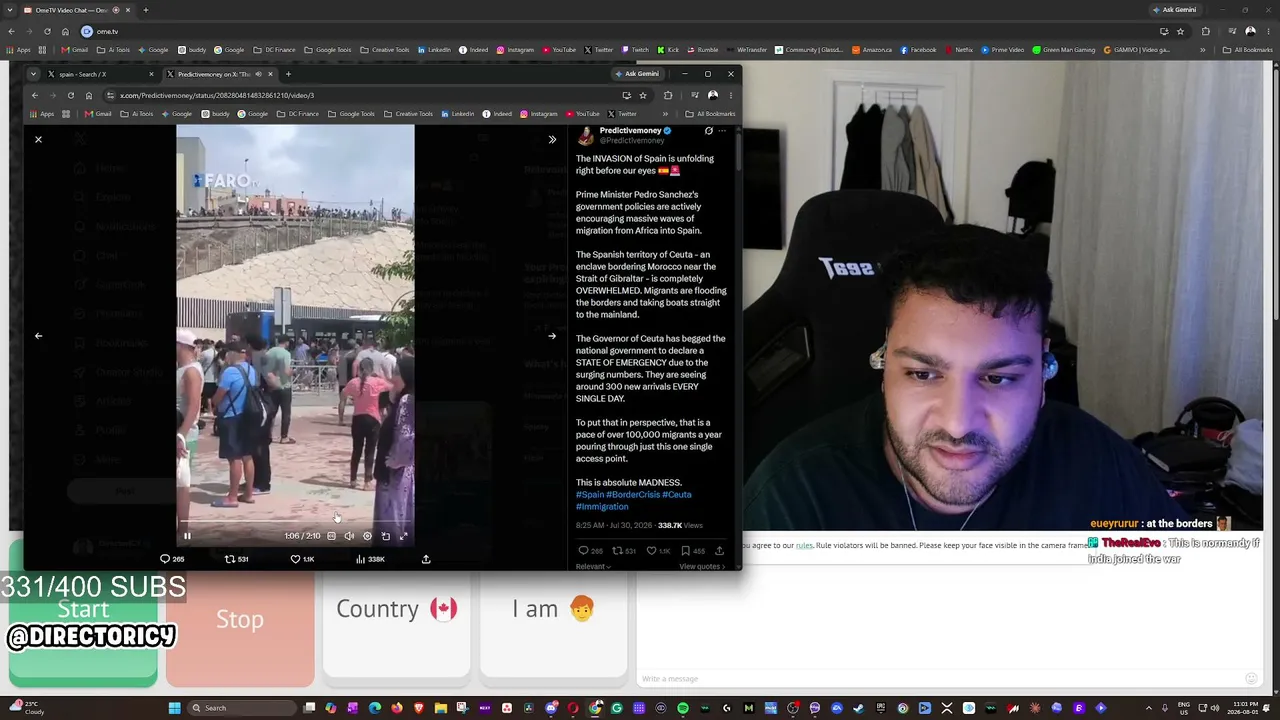
Task: Open the tweet's more options menu
Action: (722, 131)
